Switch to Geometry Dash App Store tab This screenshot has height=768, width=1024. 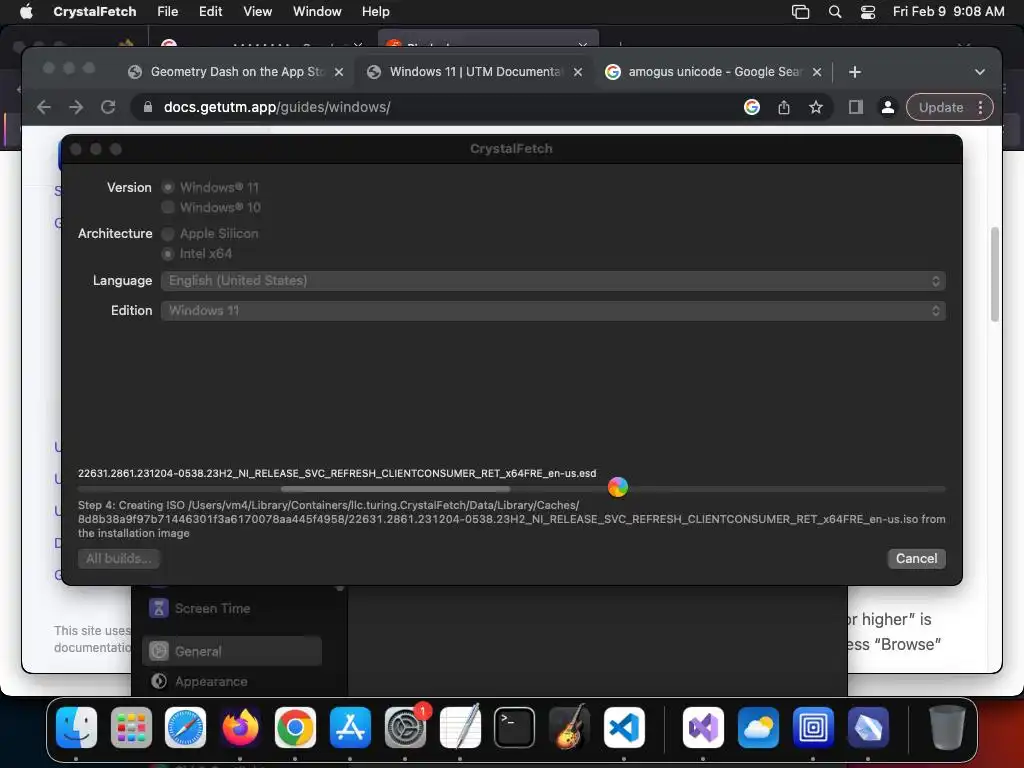235,72
